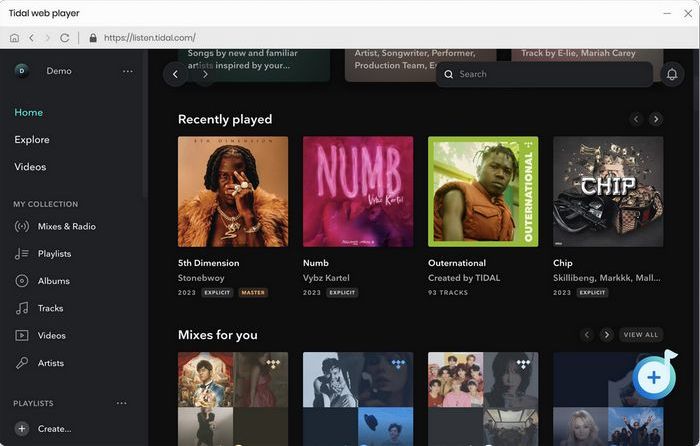Click the MASTER badge under 5th Dimension

pyautogui.click(x=253, y=292)
